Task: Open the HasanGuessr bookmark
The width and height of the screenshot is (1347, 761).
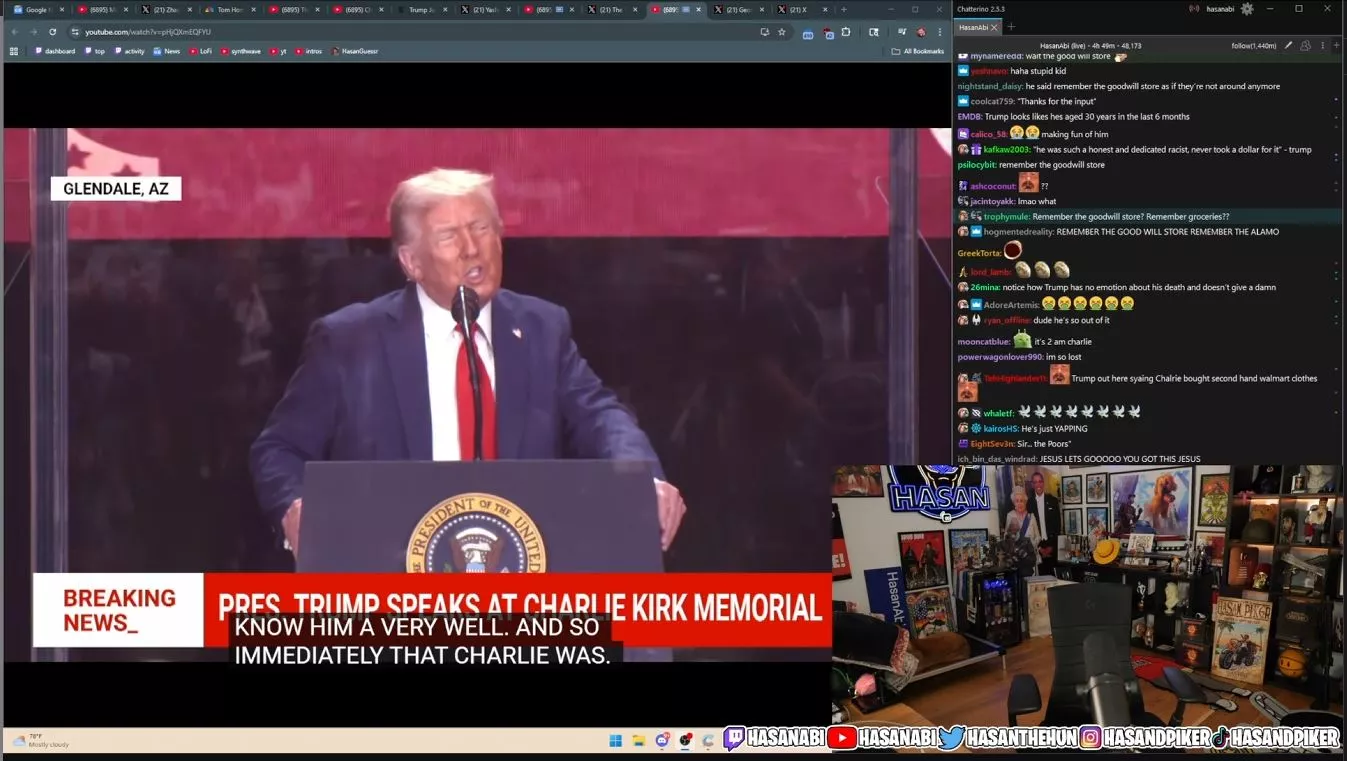Action: [355, 51]
